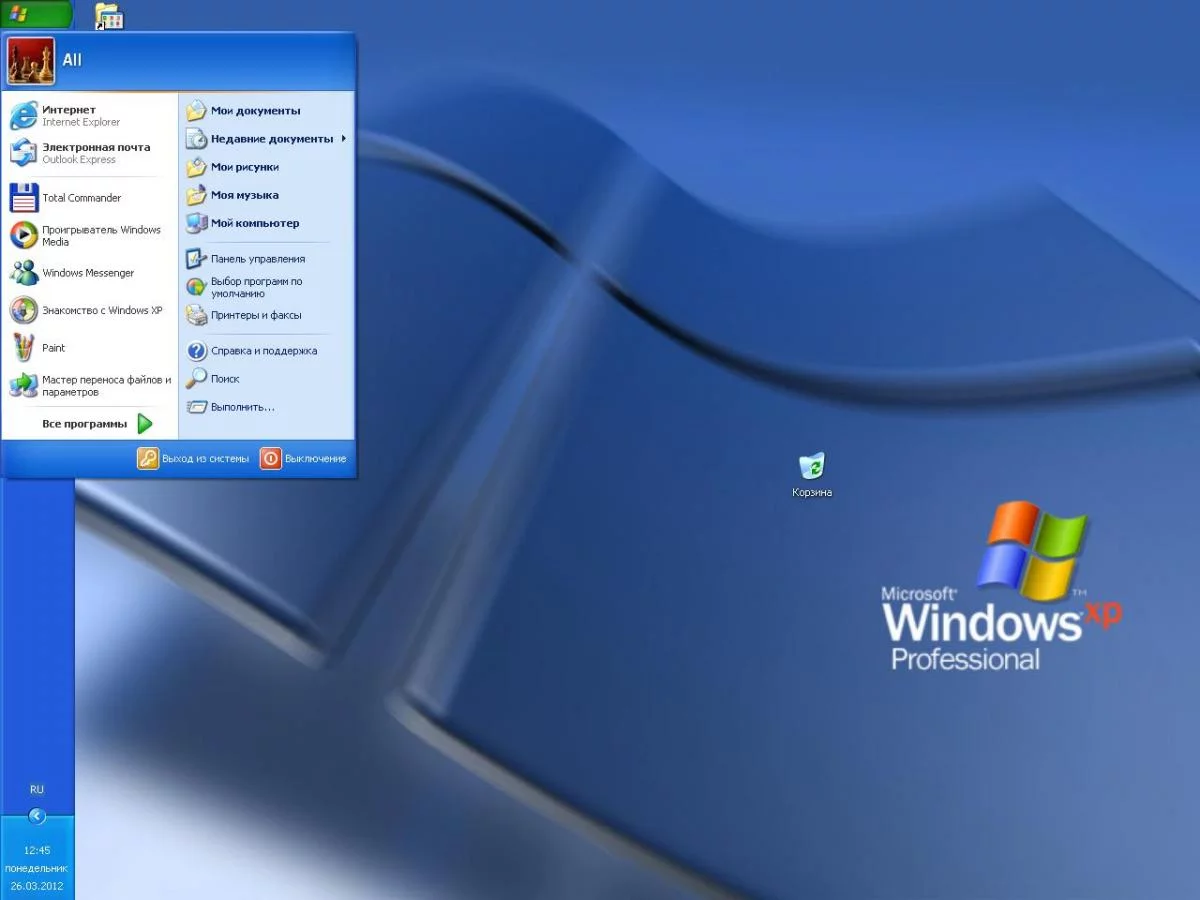Open Мои документы folder

pos(266,111)
